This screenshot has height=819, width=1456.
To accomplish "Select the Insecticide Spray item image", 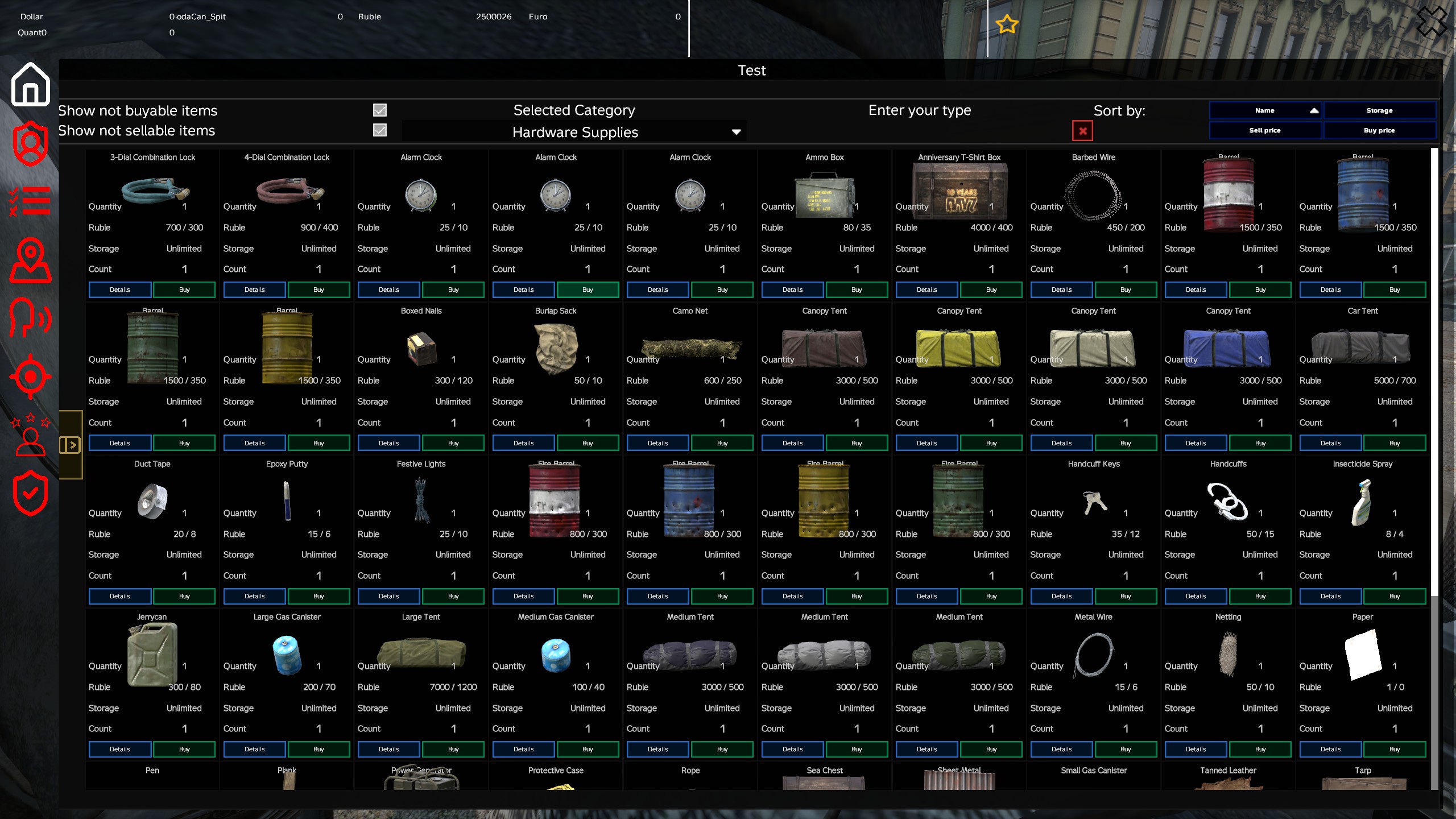I will coord(1362,503).
